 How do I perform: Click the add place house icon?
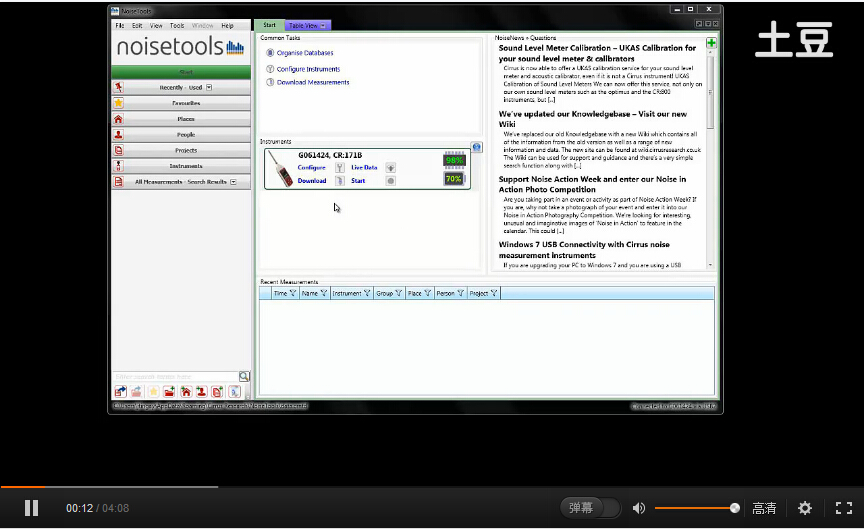186,392
